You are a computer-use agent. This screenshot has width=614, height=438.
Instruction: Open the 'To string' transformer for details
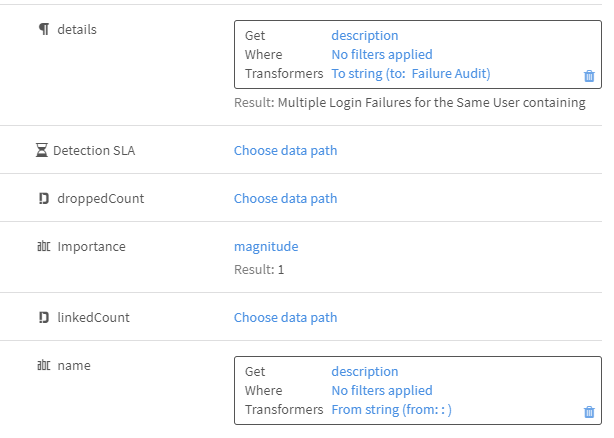411,74
